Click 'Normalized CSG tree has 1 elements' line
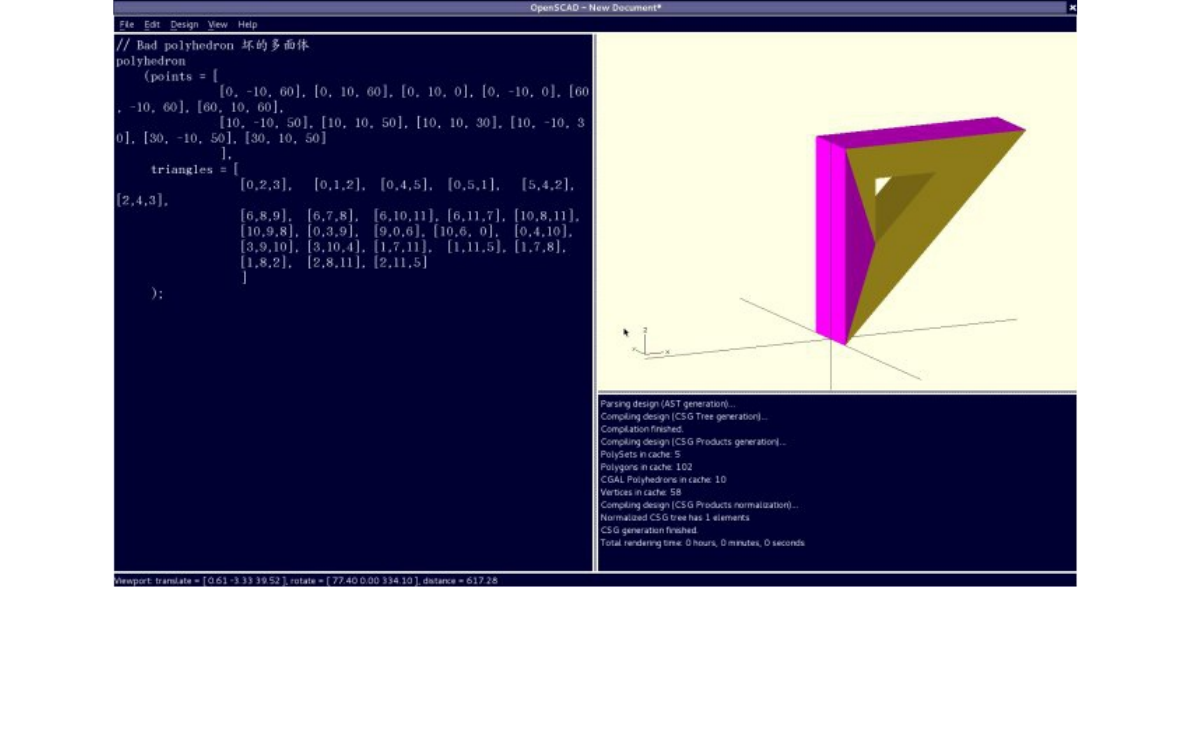Image resolution: width=1190 pixels, height=732 pixels. coord(675,517)
